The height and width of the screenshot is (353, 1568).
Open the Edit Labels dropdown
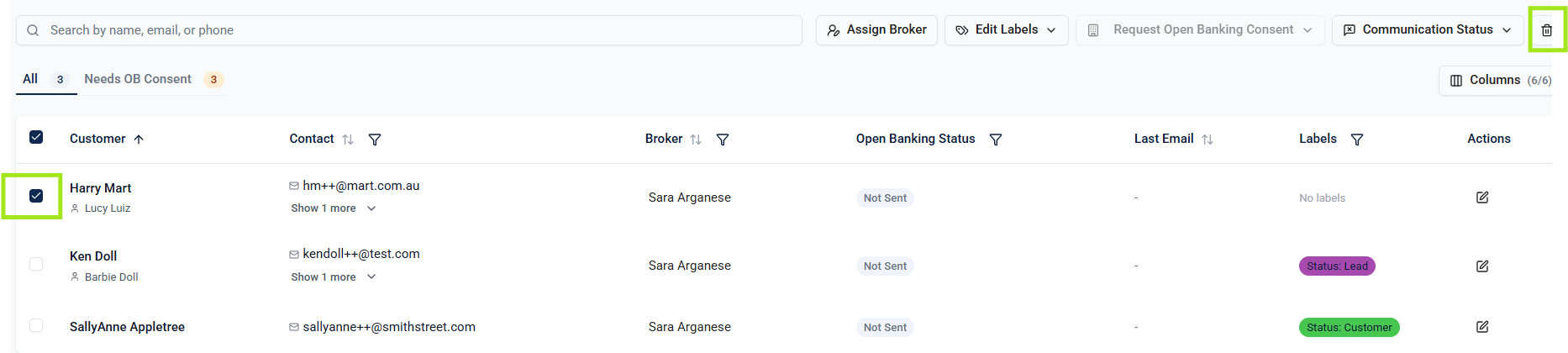[1006, 30]
